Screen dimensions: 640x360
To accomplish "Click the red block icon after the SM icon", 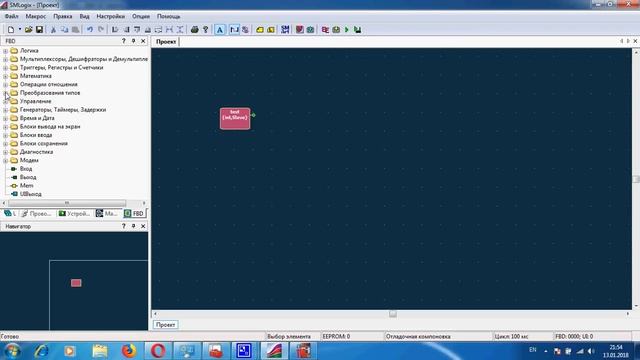I will click(x=300, y=29).
